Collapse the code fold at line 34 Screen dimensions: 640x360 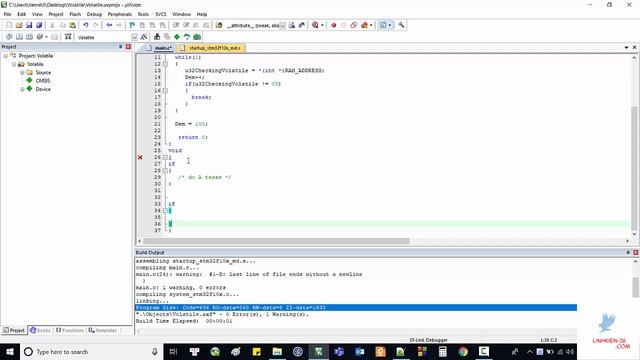pos(165,210)
